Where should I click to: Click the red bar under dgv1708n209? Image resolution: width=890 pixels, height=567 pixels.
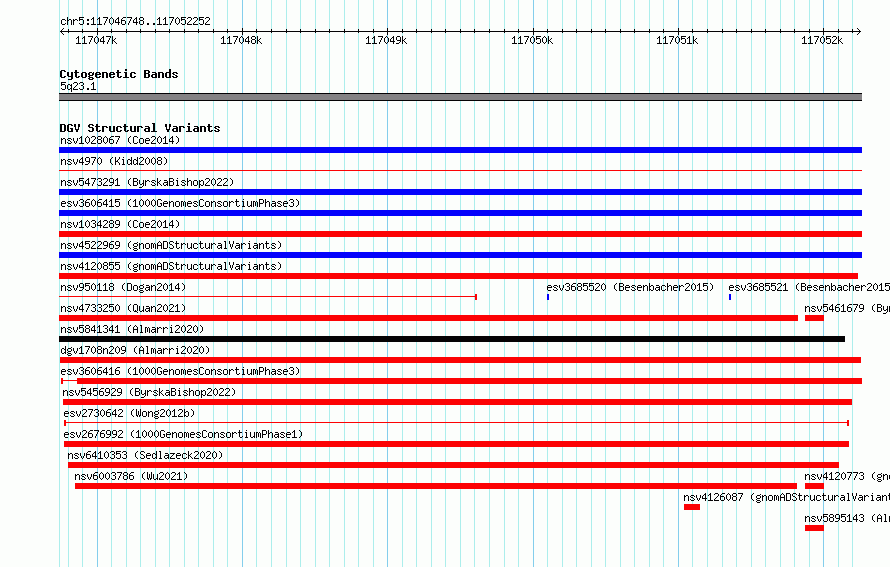[x=460, y=360]
